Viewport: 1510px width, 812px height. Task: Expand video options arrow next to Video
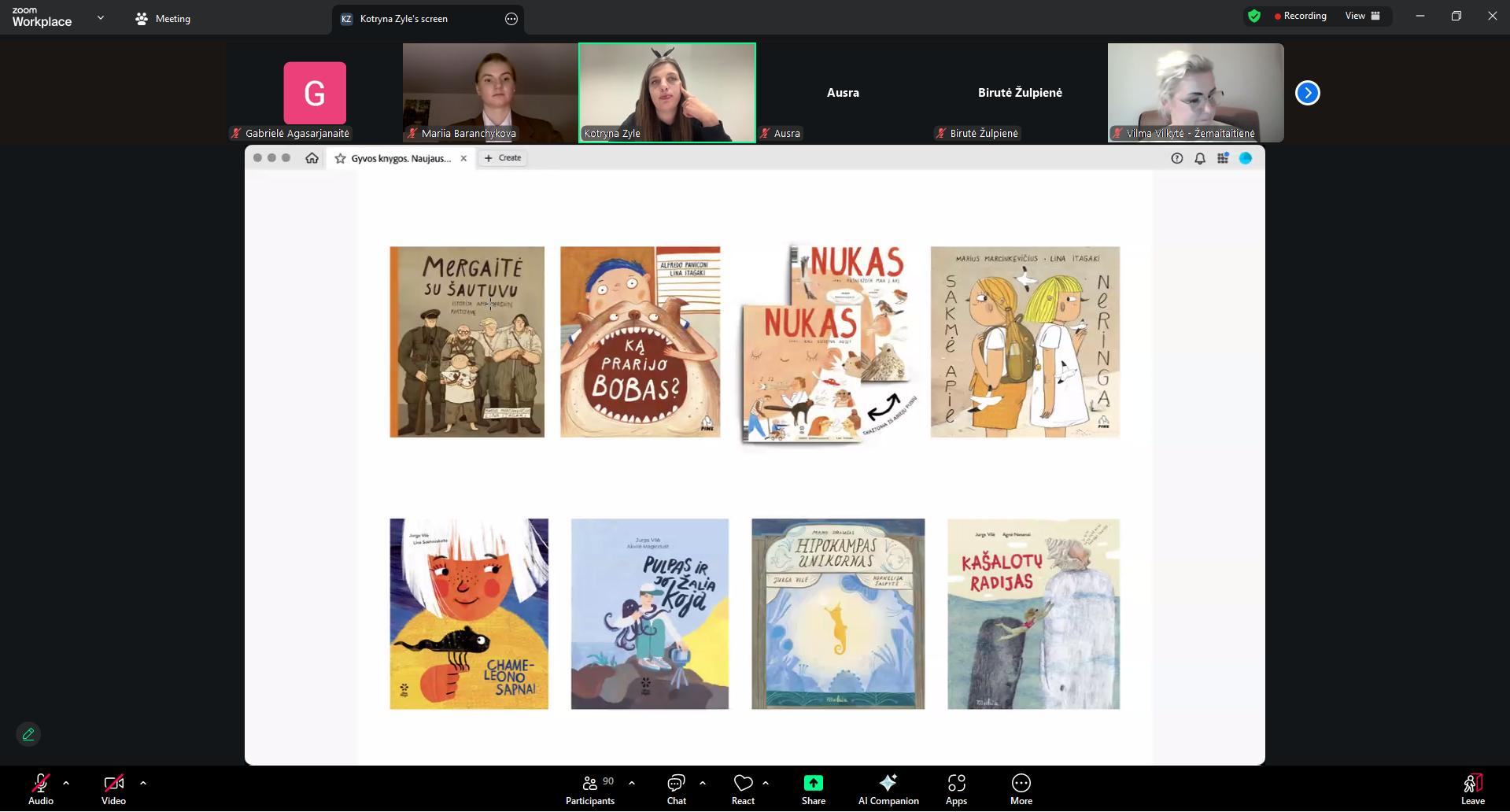(143, 783)
